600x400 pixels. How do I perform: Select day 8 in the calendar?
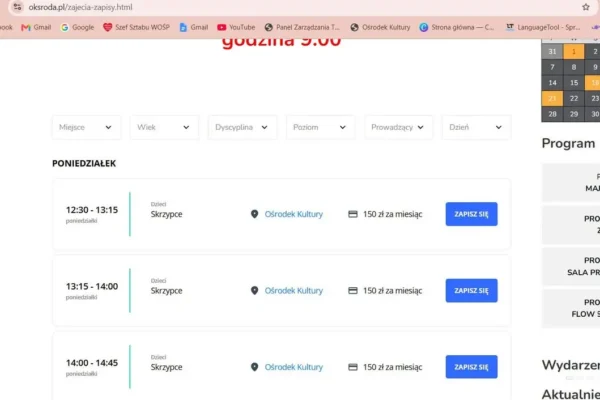click(574, 67)
